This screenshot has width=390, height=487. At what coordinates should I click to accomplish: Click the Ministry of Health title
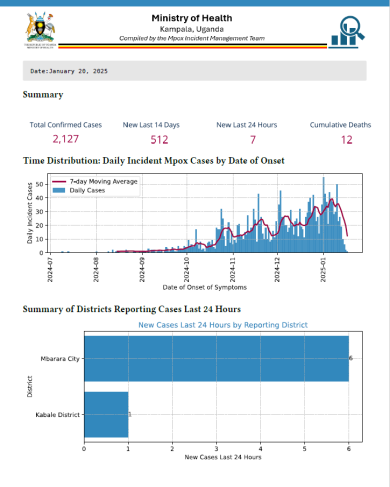192,18
